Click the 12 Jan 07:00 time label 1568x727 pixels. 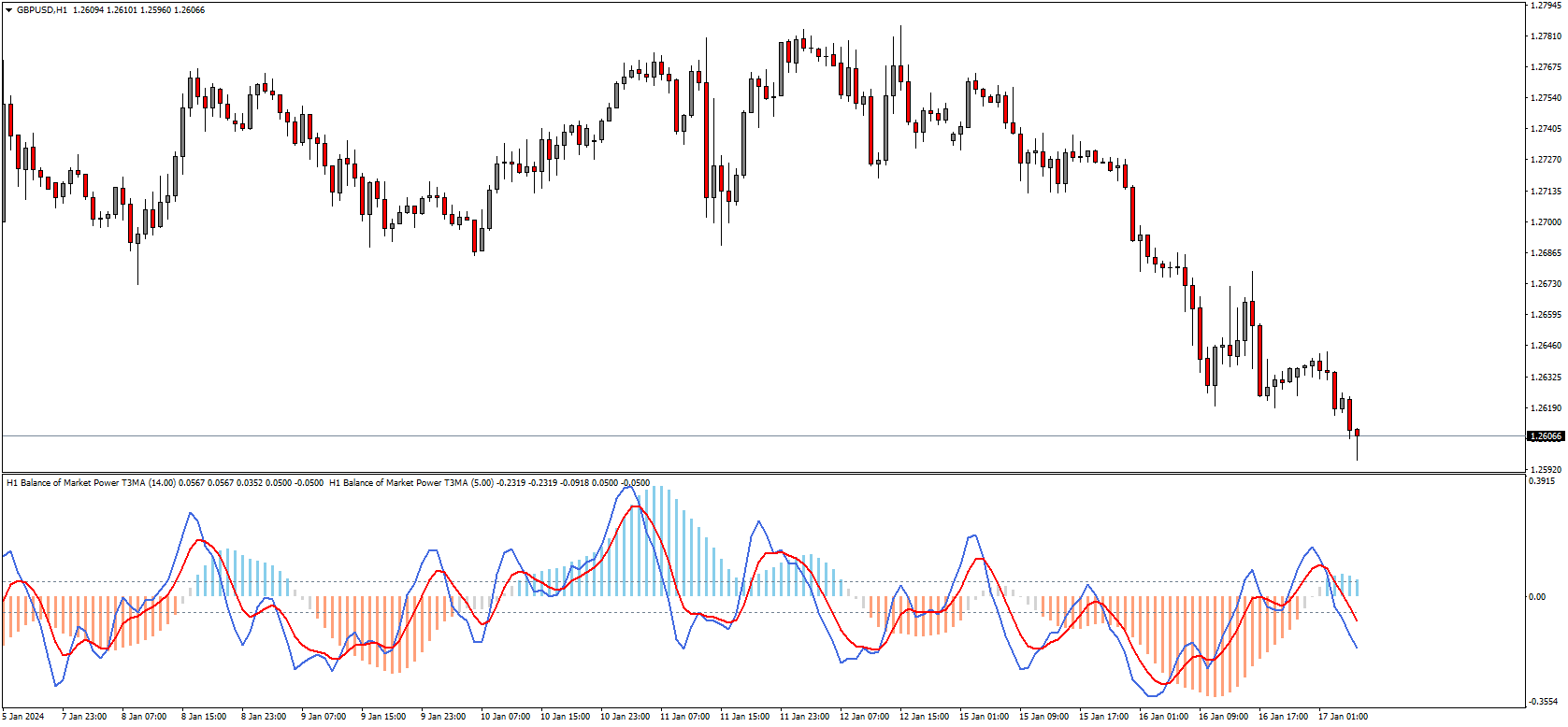865,717
